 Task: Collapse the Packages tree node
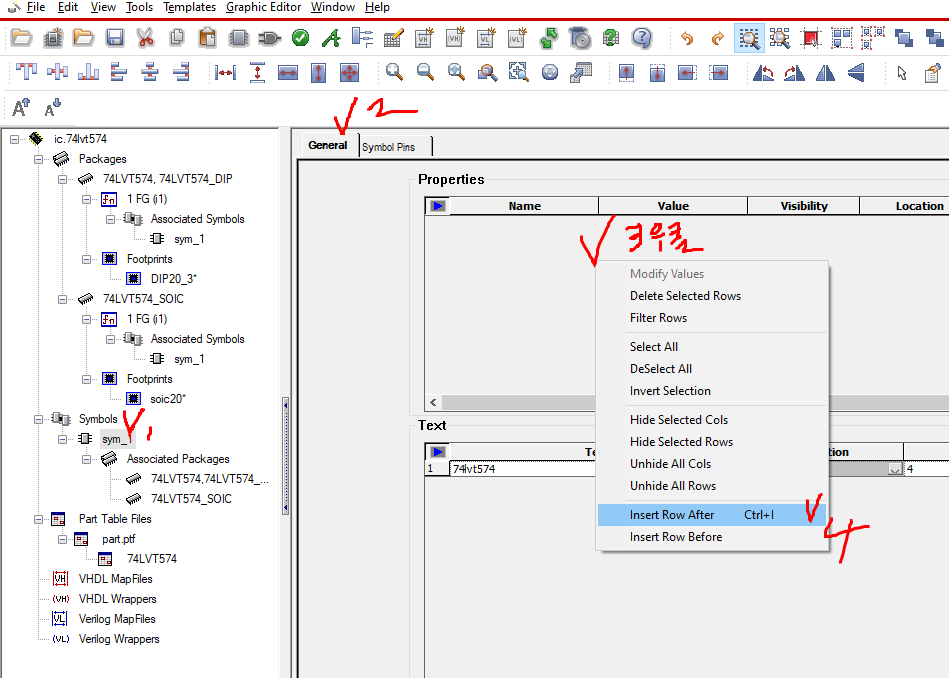[39, 159]
